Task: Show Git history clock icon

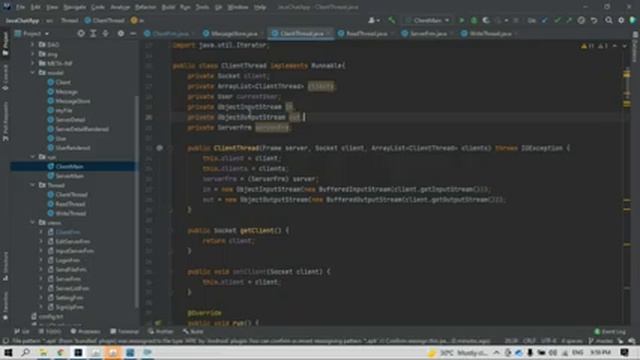Action: click(x=581, y=20)
